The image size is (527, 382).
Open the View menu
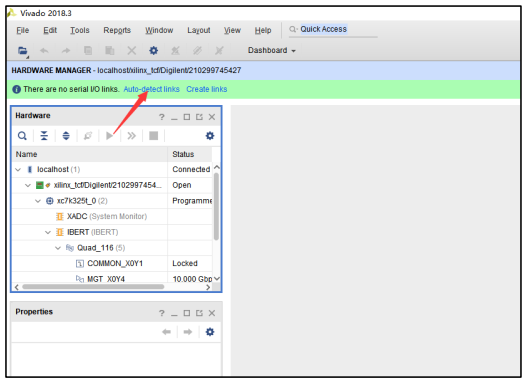pos(232,30)
